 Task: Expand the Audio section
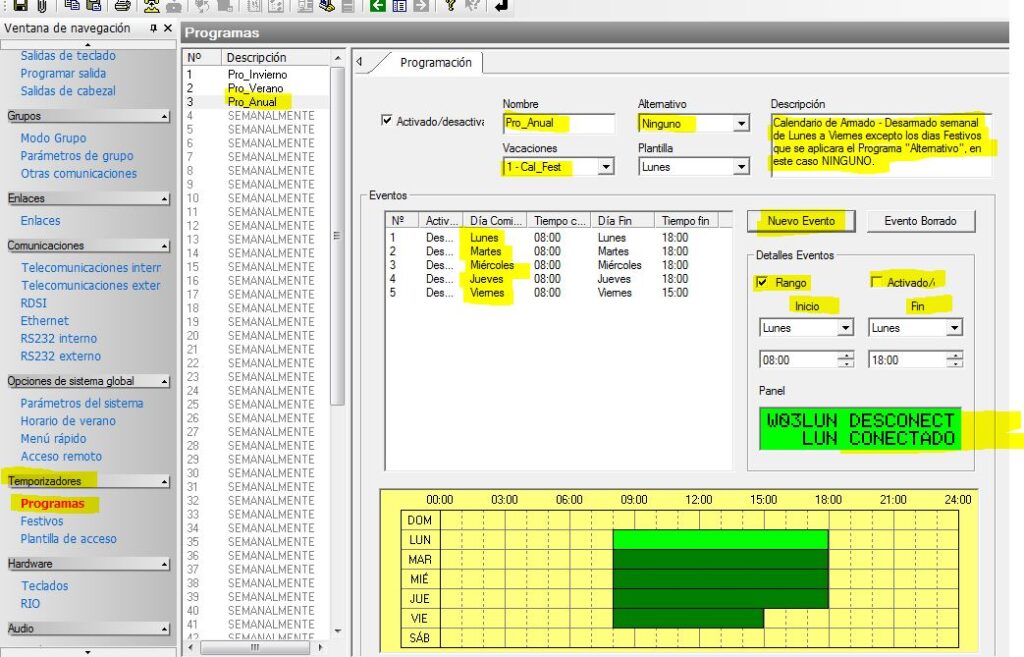(165, 629)
